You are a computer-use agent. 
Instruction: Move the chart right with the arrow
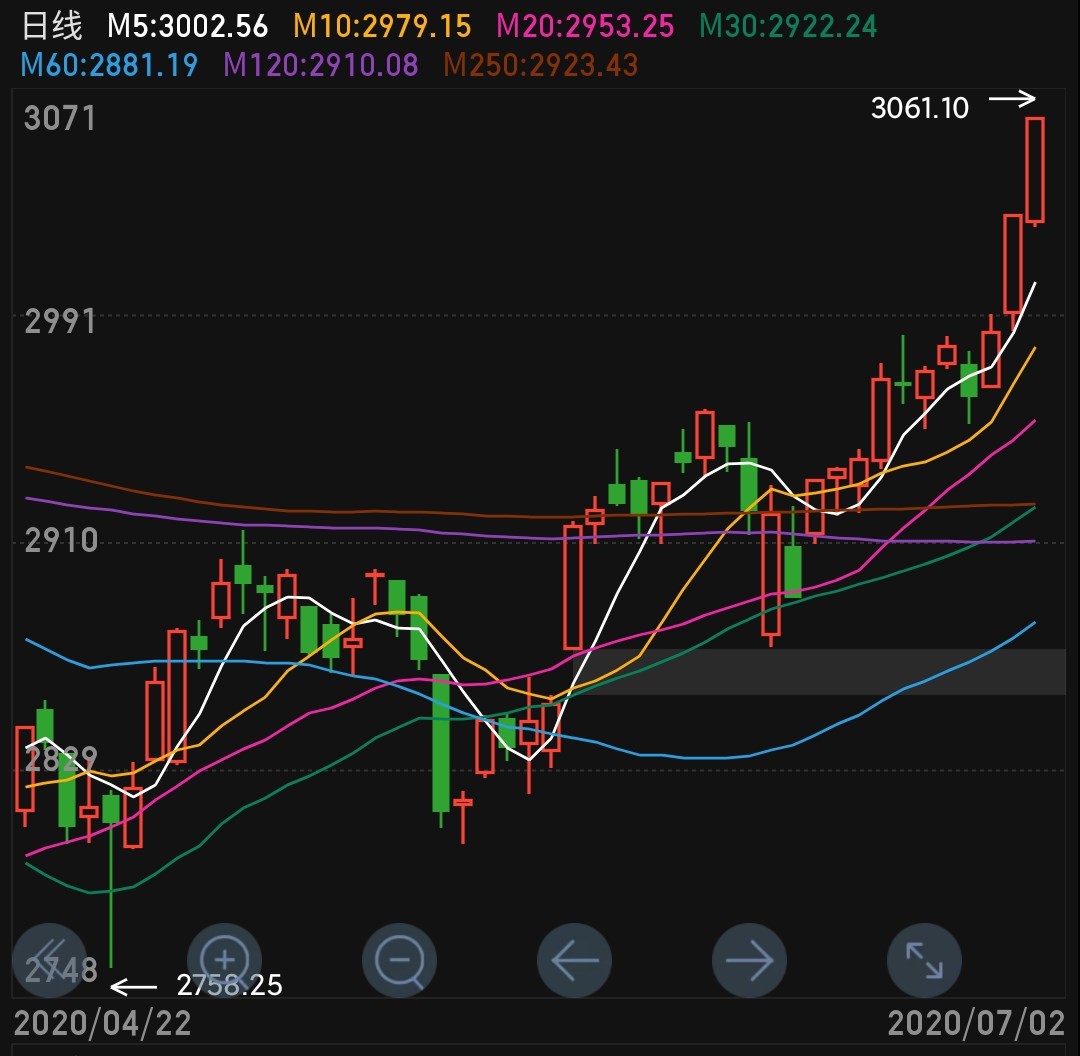749,960
